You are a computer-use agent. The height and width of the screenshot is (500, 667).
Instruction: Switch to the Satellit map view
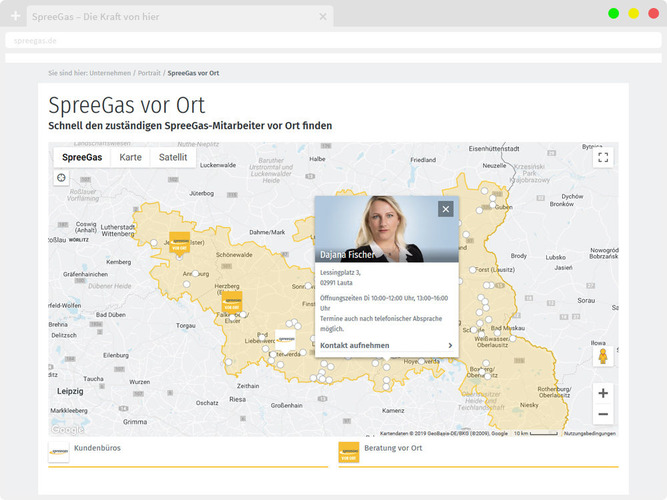click(x=173, y=157)
